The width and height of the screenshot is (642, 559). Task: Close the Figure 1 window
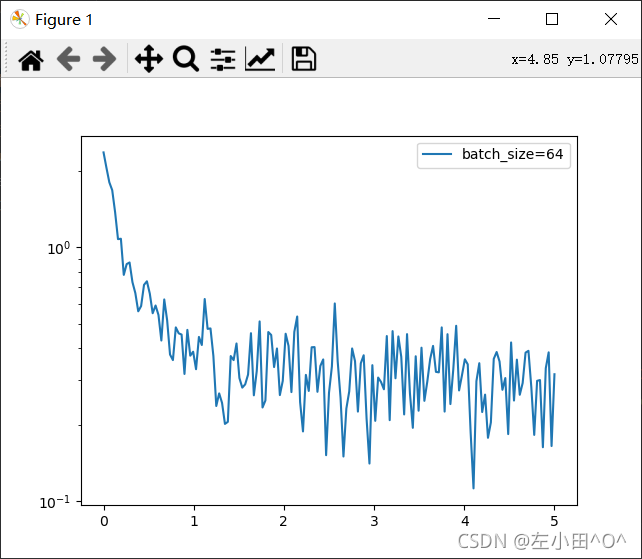click(611, 19)
